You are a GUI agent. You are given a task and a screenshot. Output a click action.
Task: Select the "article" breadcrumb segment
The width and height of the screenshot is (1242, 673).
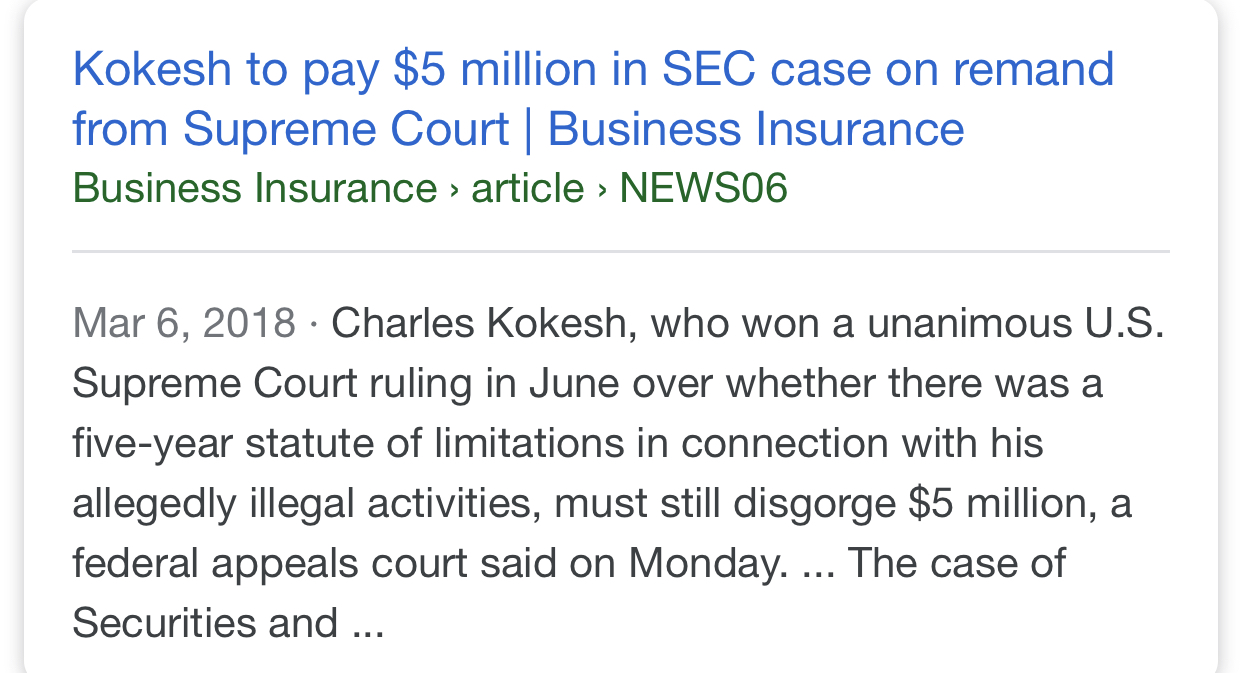click(x=527, y=188)
